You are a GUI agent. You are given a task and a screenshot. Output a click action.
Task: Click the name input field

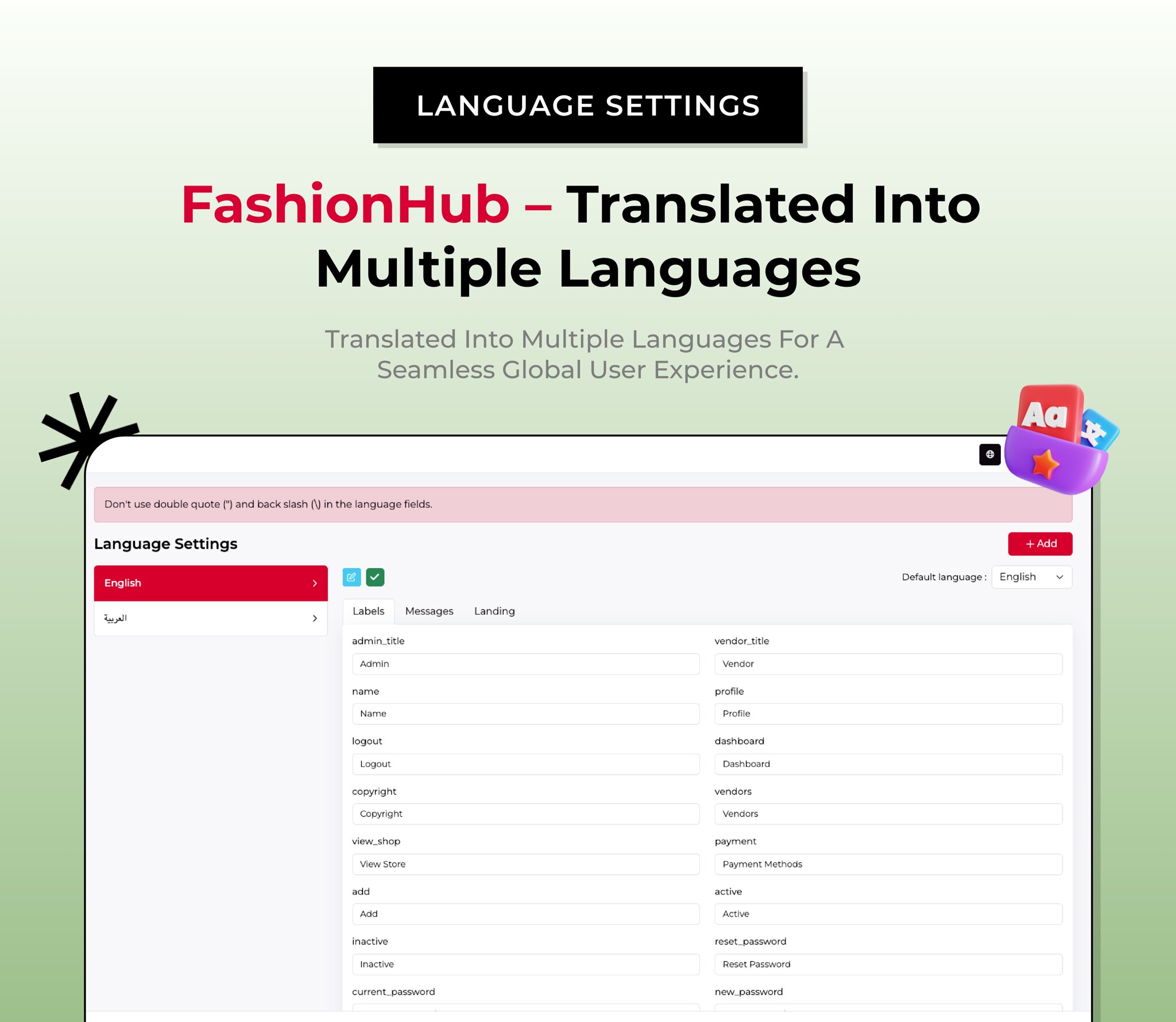(x=525, y=714)
